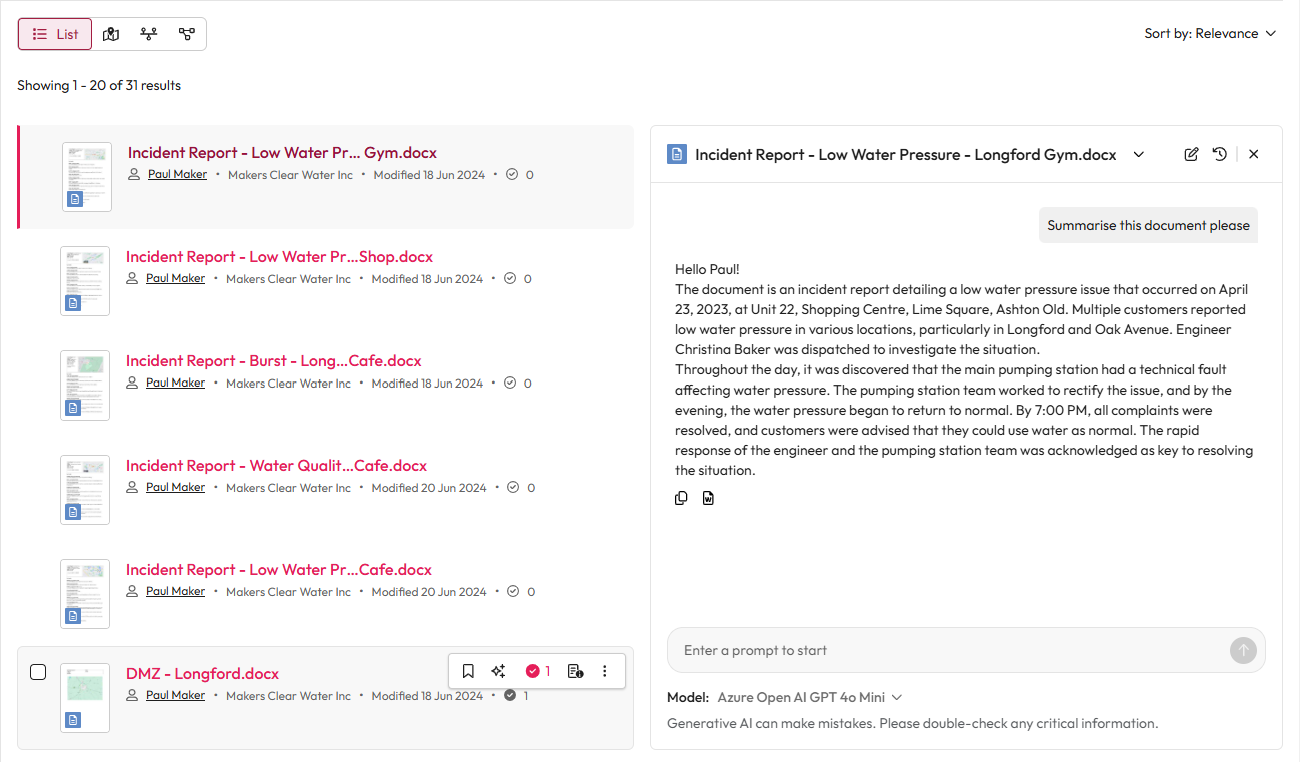1300x762 pixels.
Task: Click the AI sparkle icon on DMZ - Longford
Action: [x=498, y=671]
